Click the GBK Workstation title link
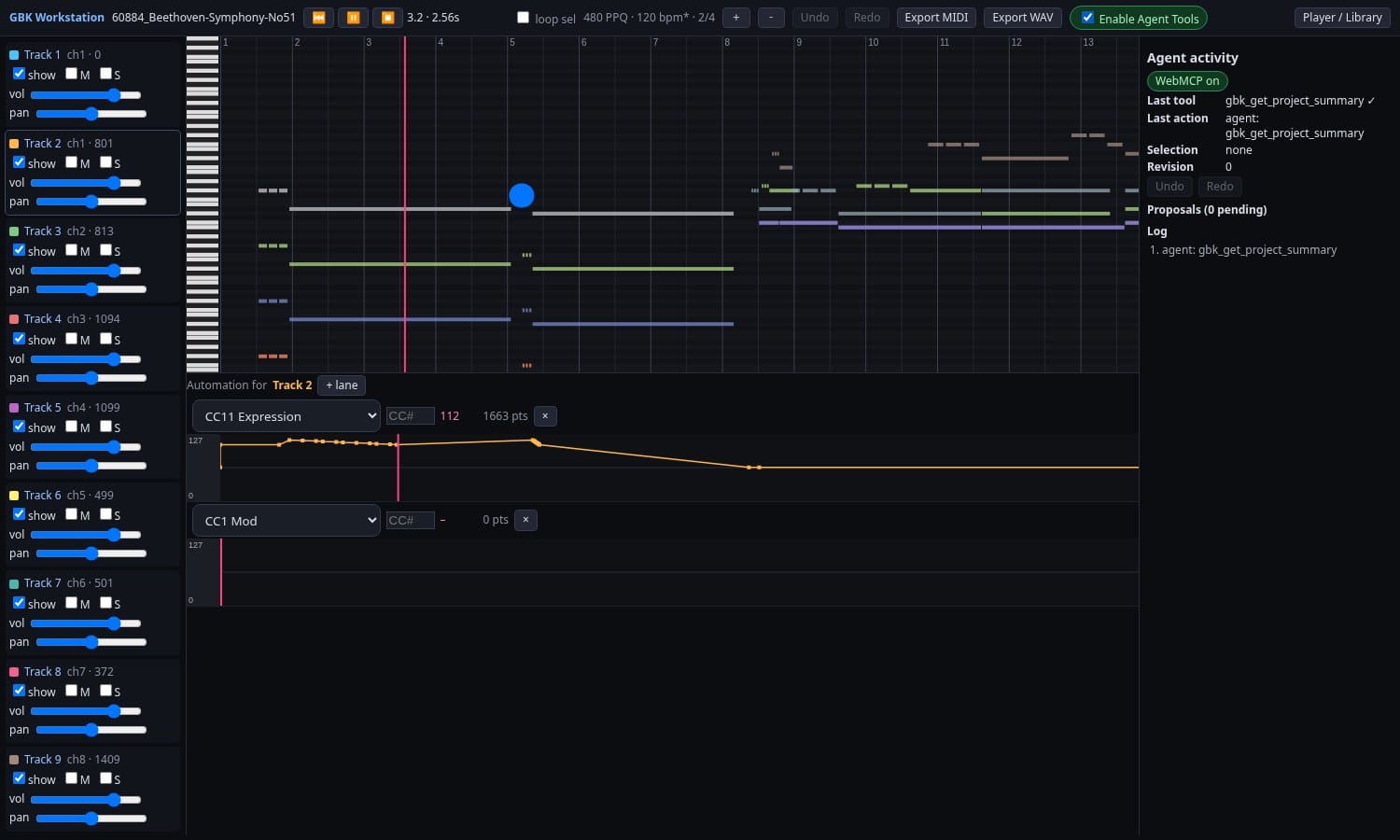 57,18
